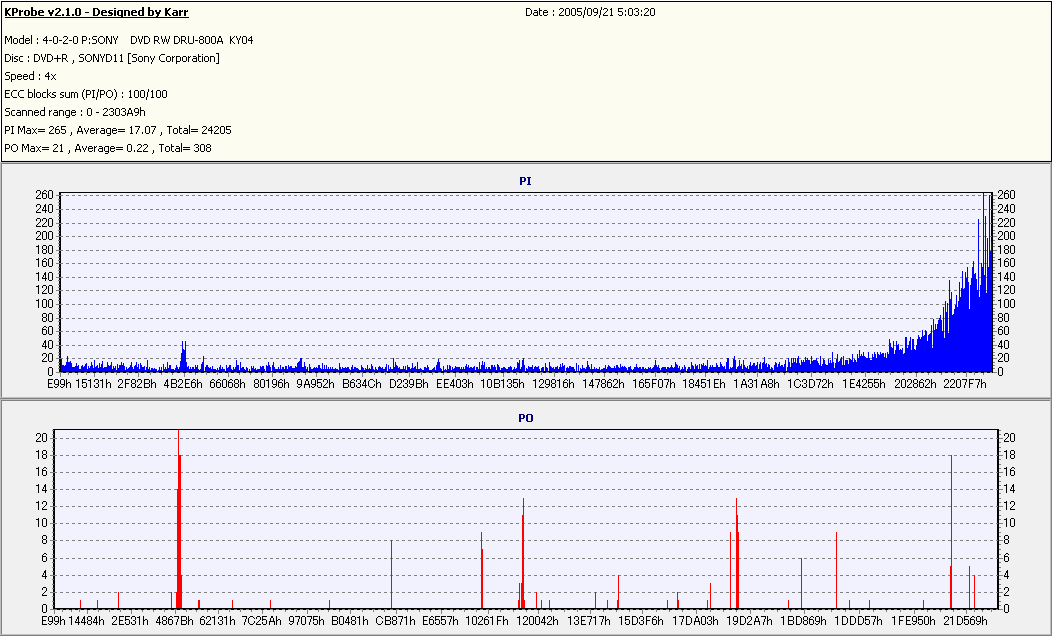Click the PI bump near 4B2E6h

click(x=183, y=356)
